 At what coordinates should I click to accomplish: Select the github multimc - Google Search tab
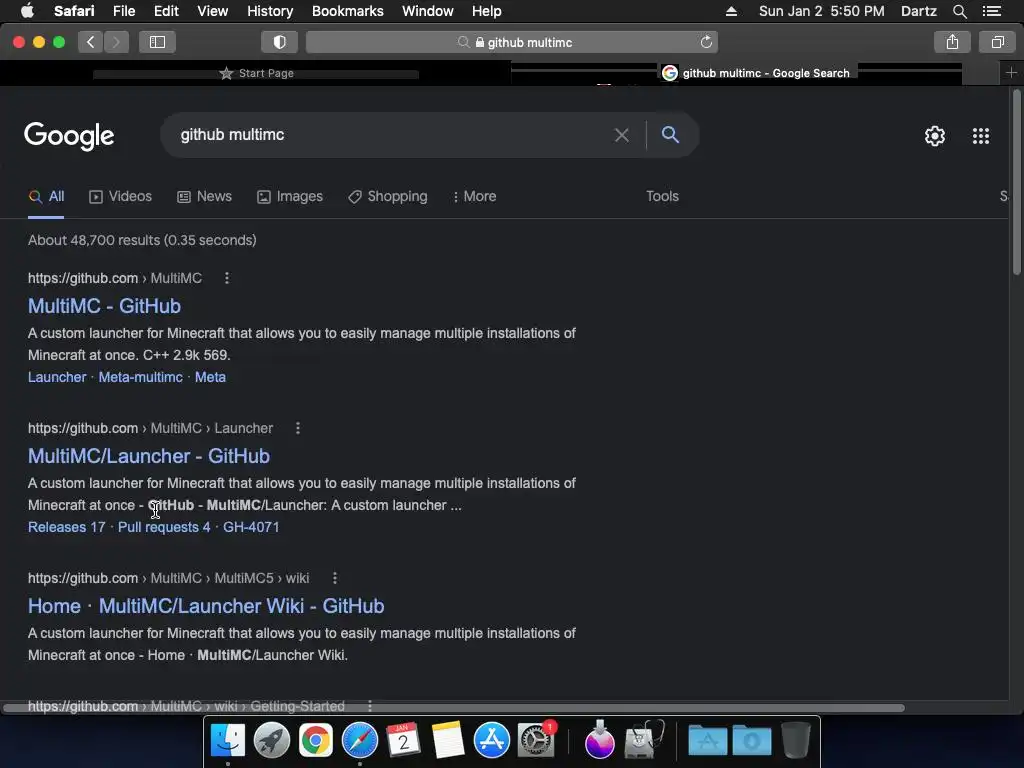click(756, 73)
